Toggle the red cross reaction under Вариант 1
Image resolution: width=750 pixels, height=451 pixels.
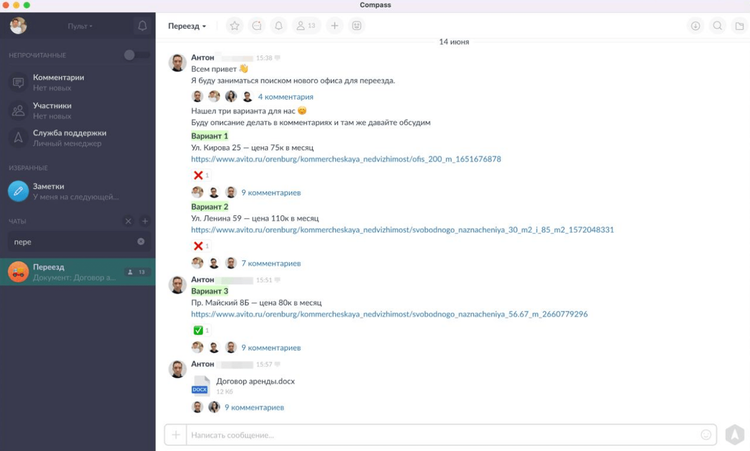click(x=200, y=175)
